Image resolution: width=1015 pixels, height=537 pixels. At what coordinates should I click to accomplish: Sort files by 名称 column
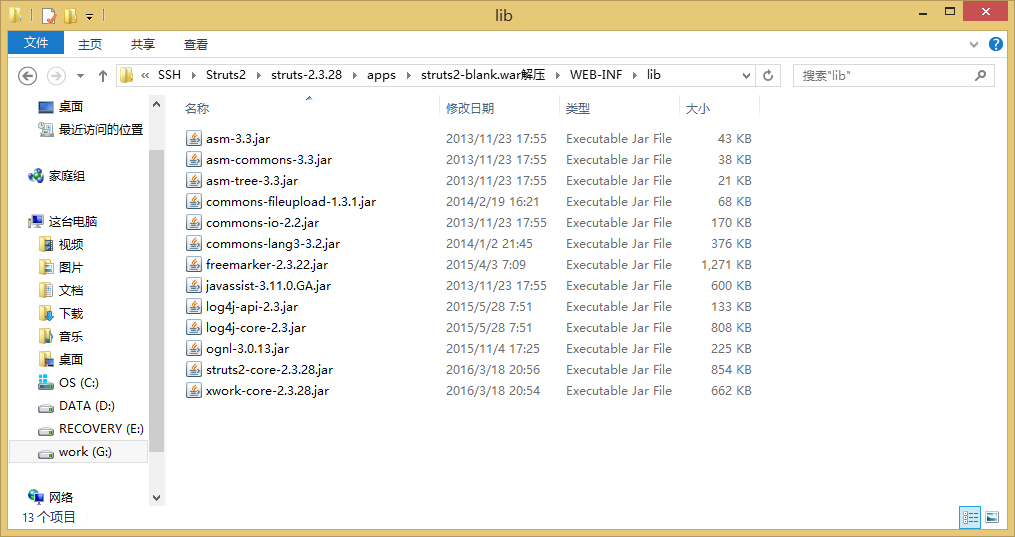coord(197,109)
